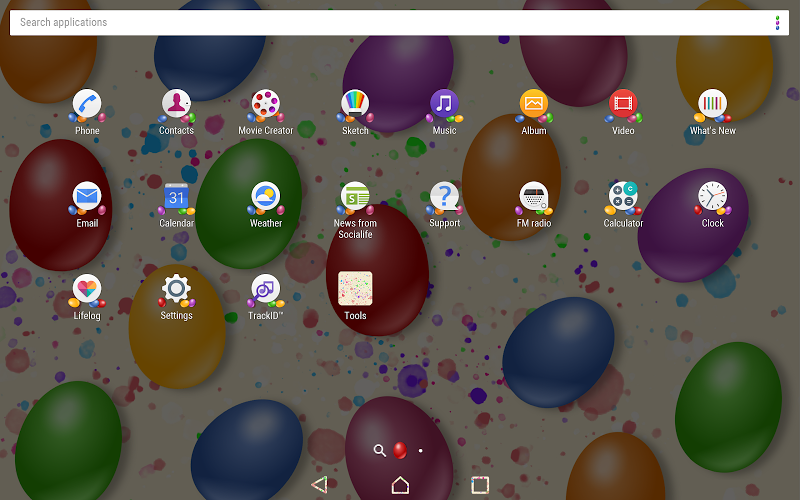Tap the Back navigation button
This screenshot has height=500, width=800.
[319, 485]
